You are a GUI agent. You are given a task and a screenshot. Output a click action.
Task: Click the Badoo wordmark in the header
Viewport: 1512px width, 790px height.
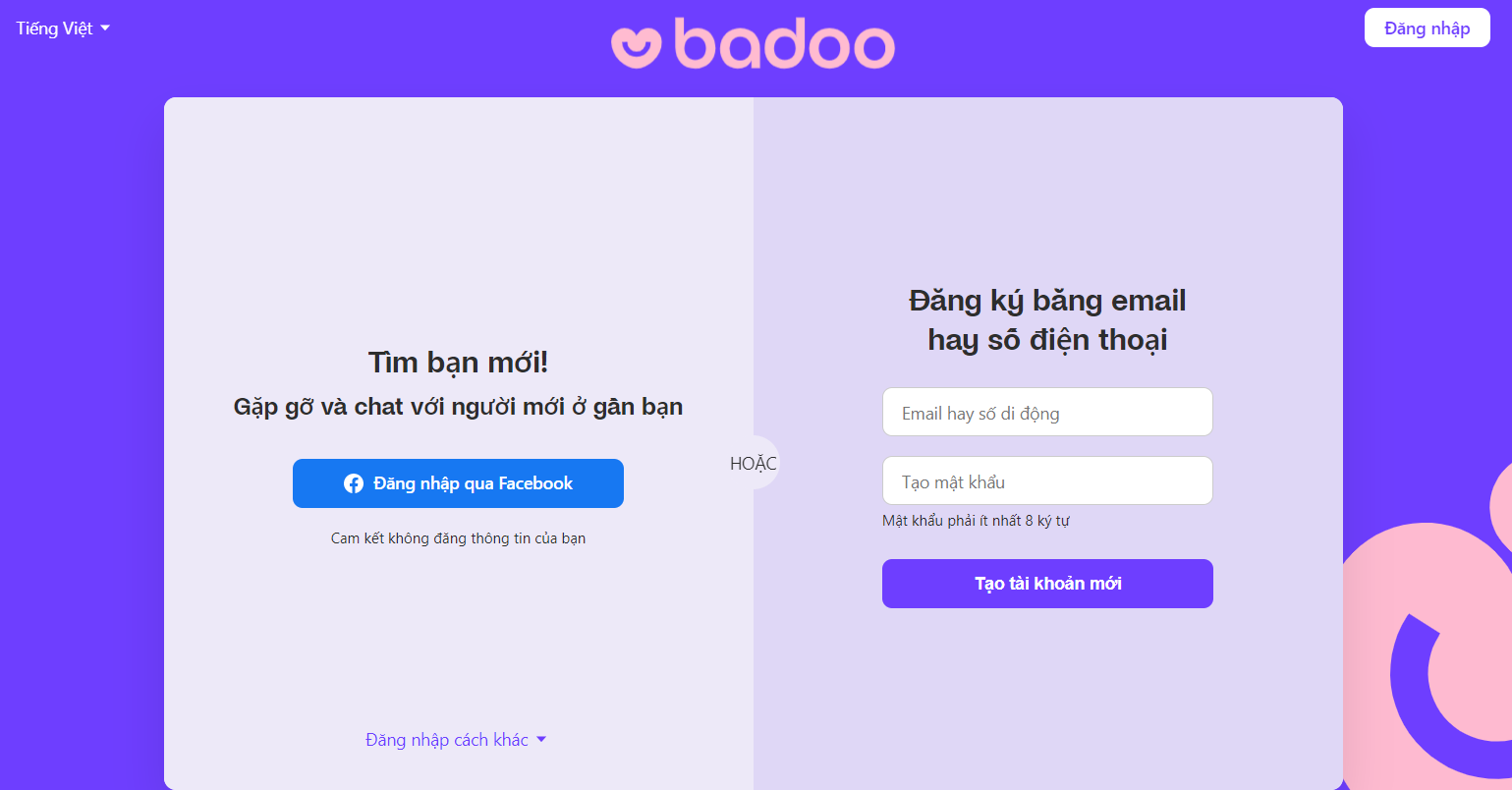786,44
